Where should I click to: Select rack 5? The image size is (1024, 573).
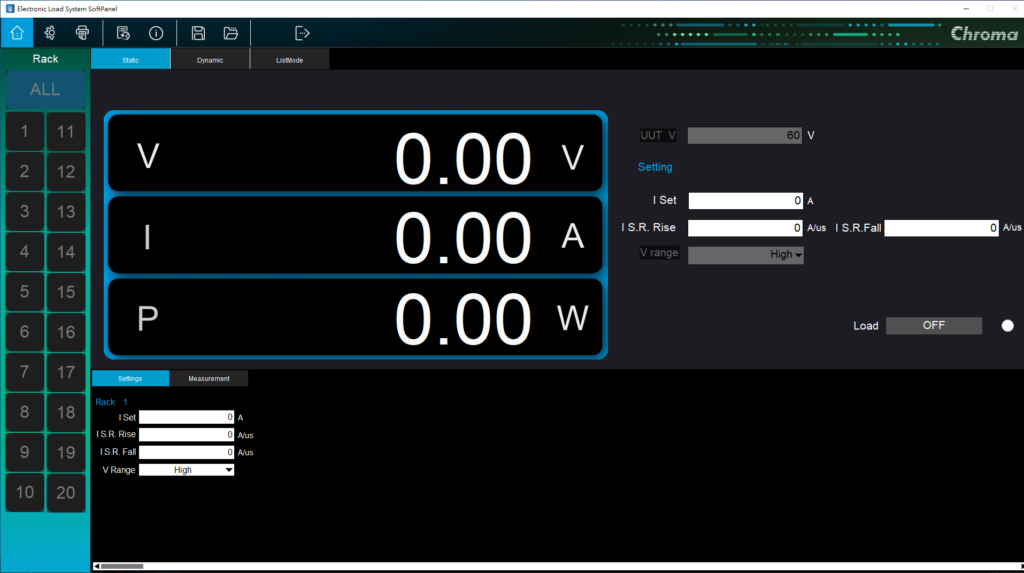click(25, 291)
